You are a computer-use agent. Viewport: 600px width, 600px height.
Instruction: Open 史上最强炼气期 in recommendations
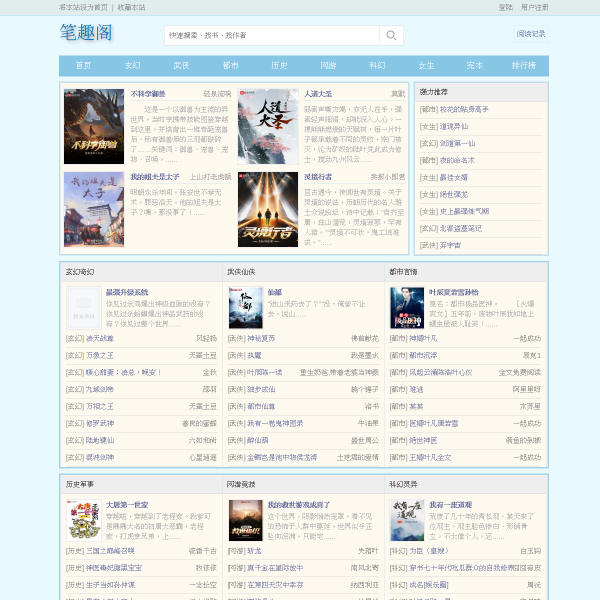[464, 211]
